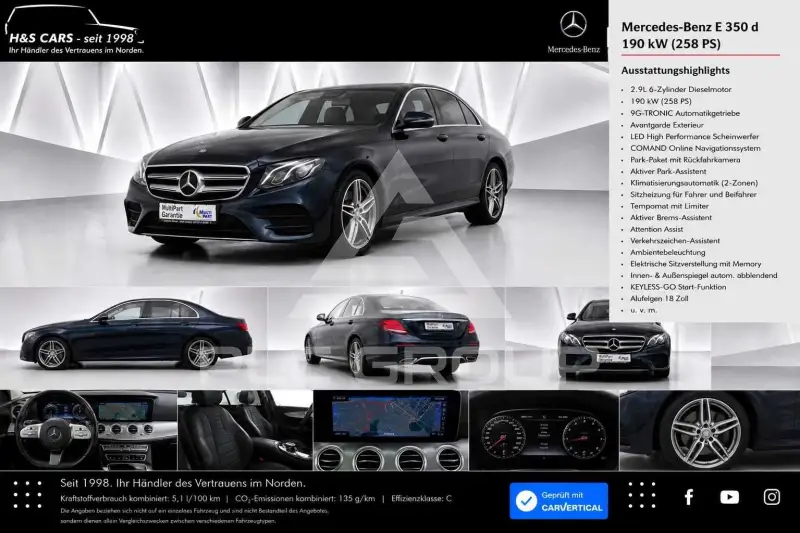Click footer slogan 'Seit 1998. Ihr Händler...'
Viewport: 800px width, 533px height.
point(183,483)
